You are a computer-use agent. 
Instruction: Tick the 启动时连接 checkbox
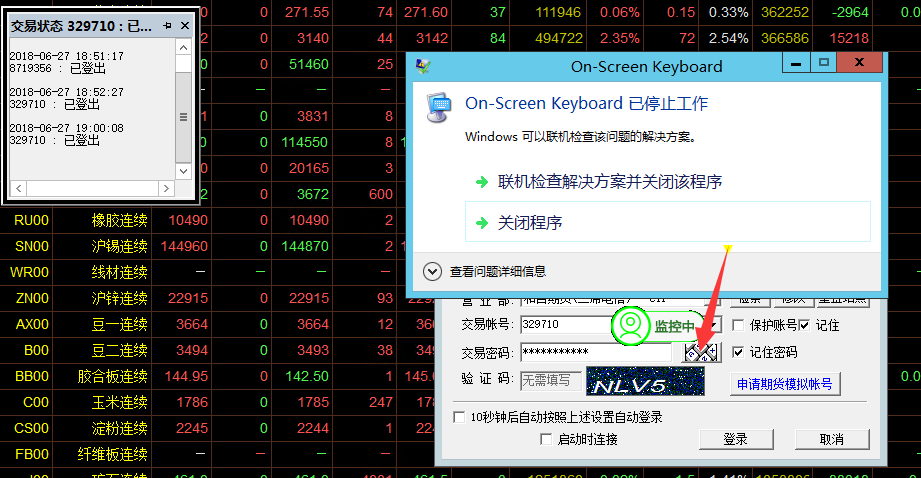point(546,439)
